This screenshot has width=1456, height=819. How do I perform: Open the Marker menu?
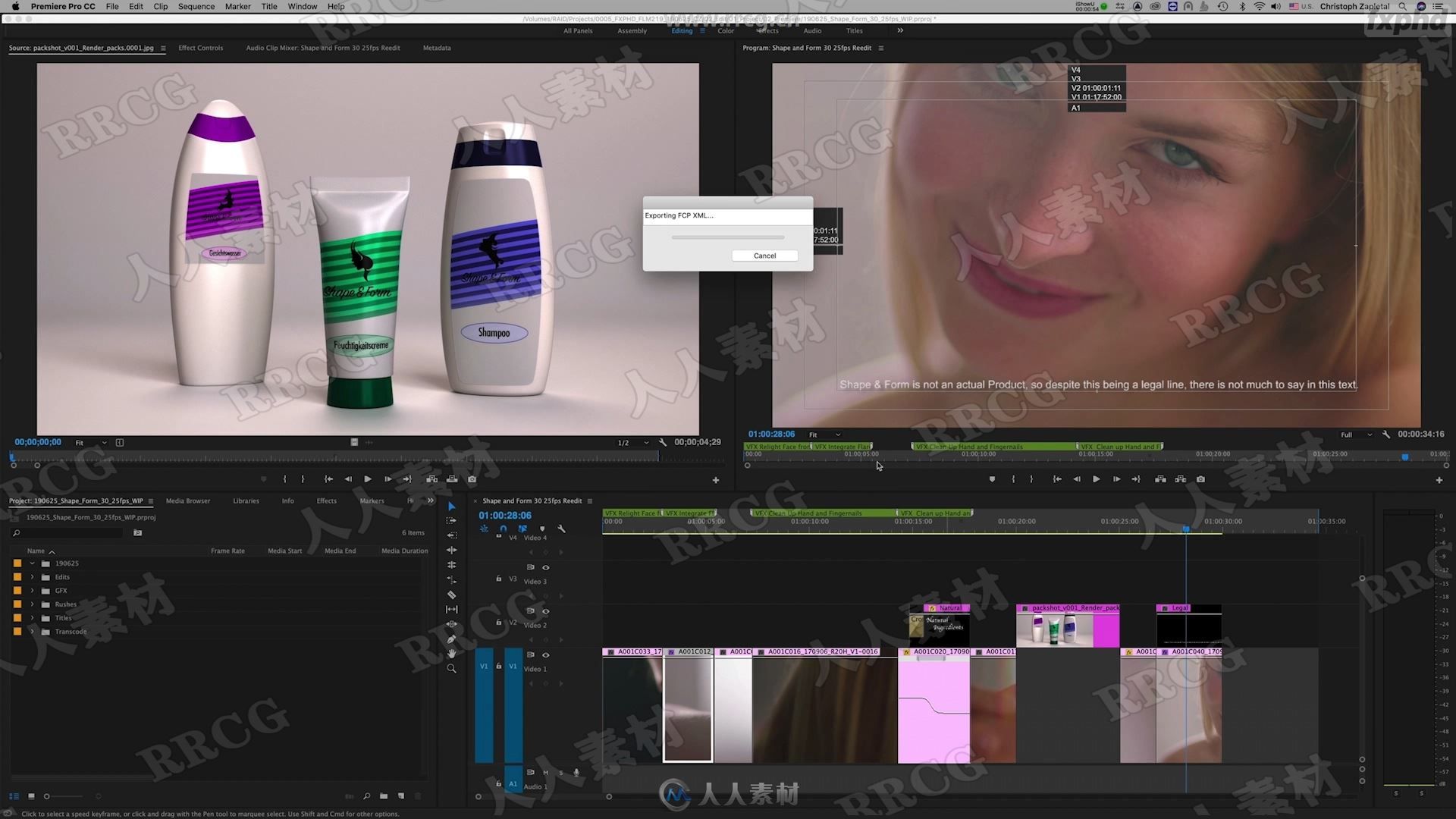click(237, 6)
